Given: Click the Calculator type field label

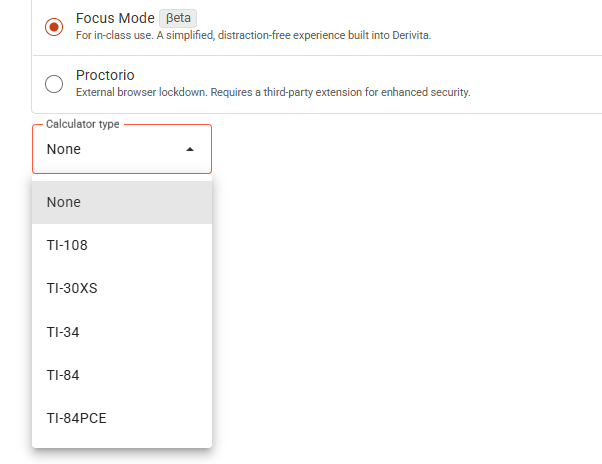Looking at the screenshot, I should point(83,124).
